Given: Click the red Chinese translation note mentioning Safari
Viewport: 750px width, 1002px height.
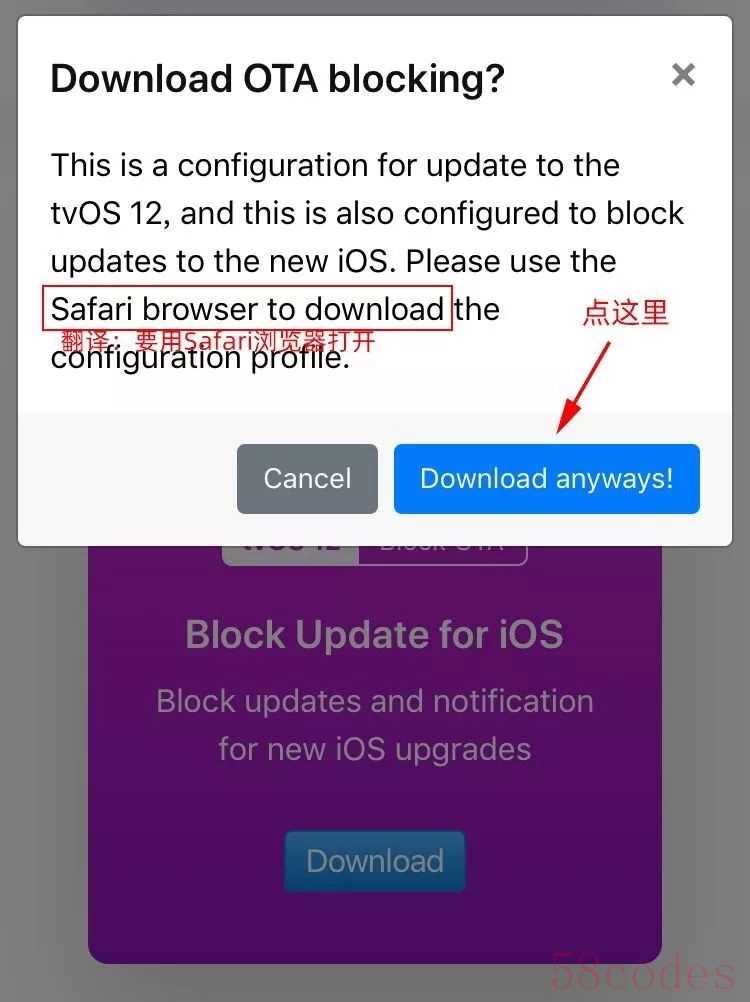Looking at the screenshot, I should coord(217,341).
